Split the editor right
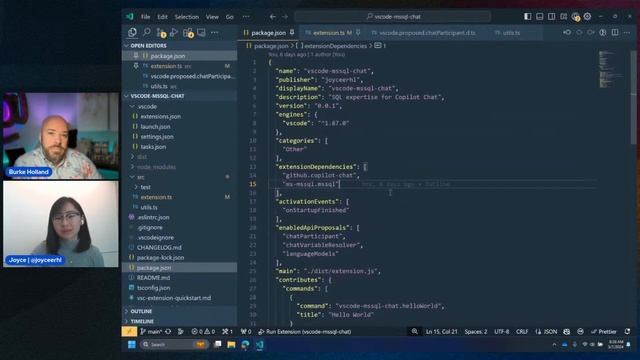Viewport: 640px width, 360px height. (615, 32)
